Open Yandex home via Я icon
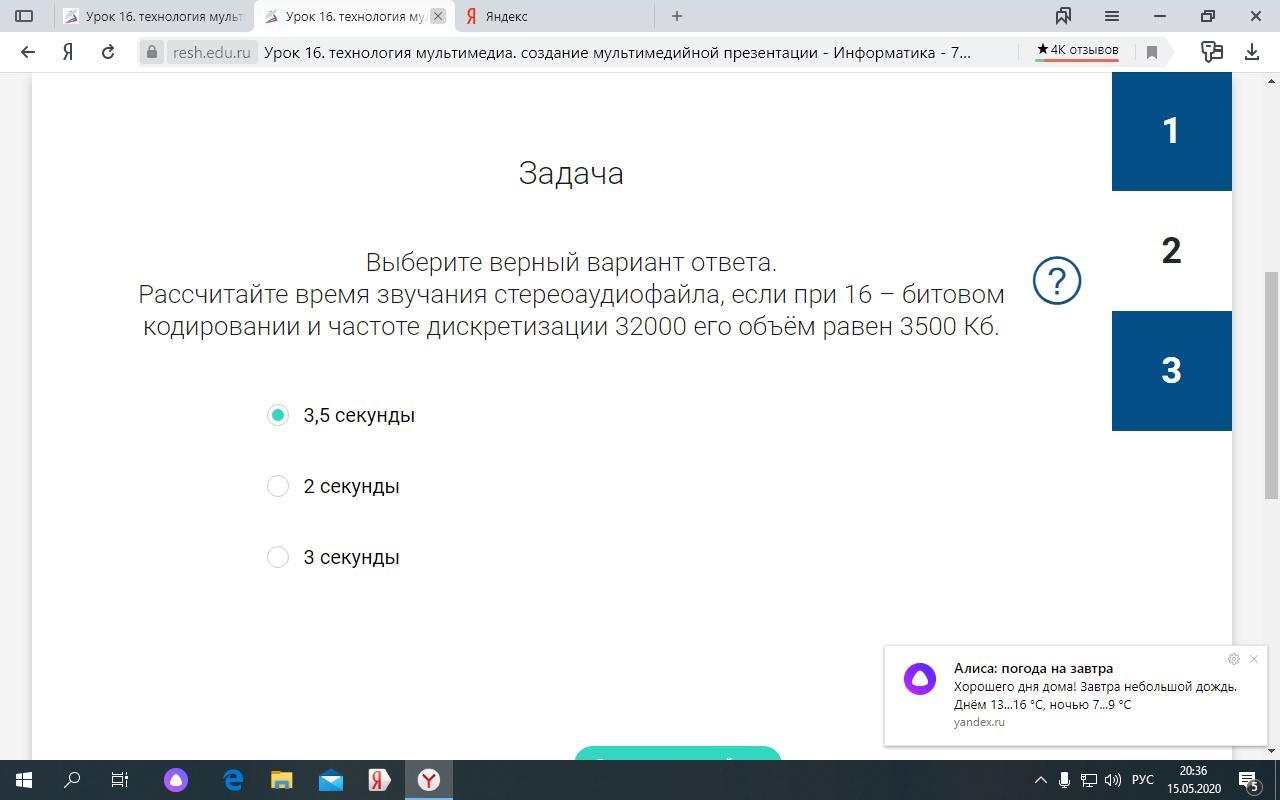The image size is (1280, 800). point(68,52)
